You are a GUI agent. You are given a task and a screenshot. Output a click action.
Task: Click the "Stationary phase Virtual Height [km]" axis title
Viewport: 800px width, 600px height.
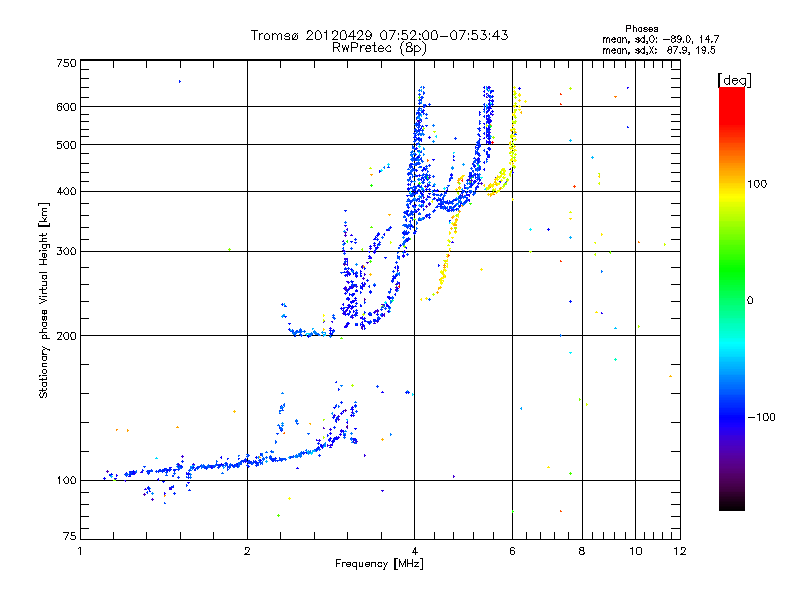[44, 301]
